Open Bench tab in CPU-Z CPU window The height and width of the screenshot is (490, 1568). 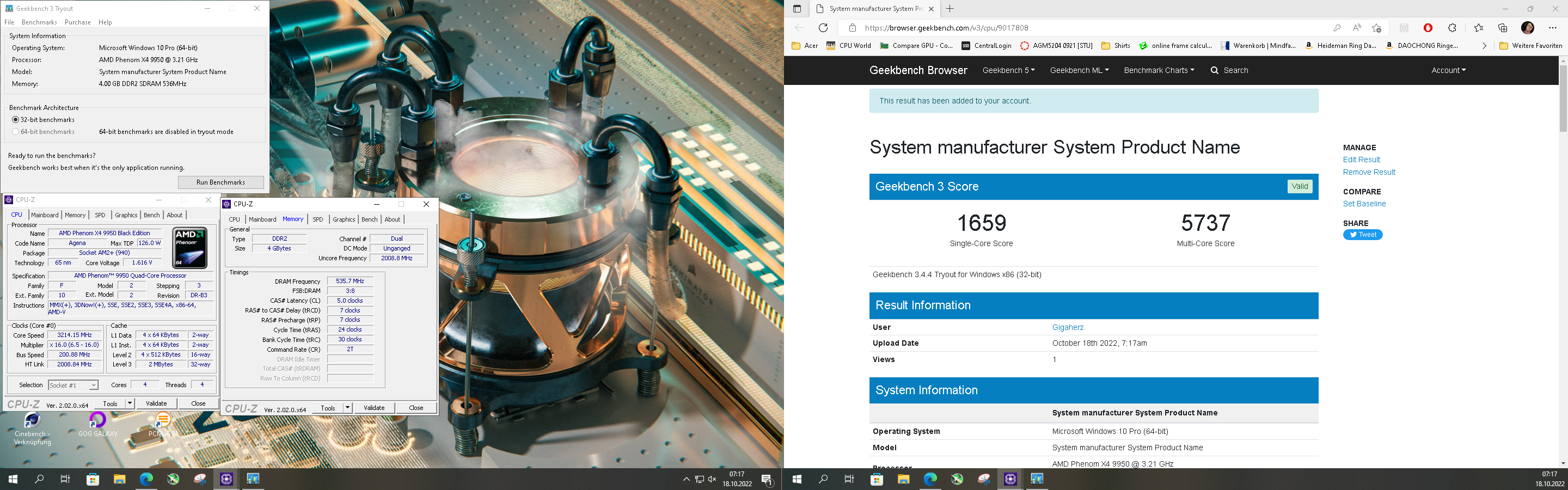click(151, 215)
